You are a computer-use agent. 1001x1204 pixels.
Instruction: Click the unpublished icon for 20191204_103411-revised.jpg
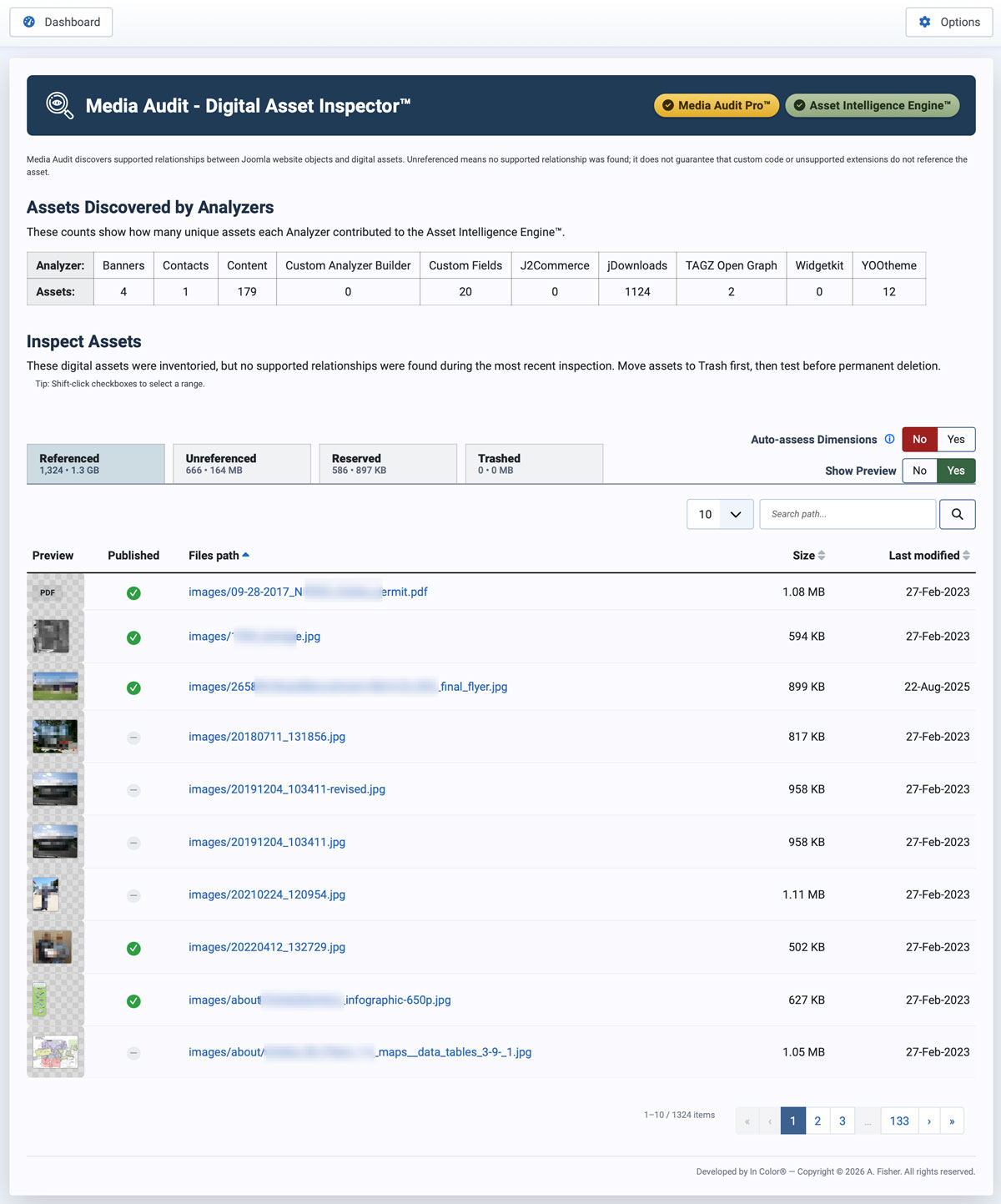coord(133,790)
